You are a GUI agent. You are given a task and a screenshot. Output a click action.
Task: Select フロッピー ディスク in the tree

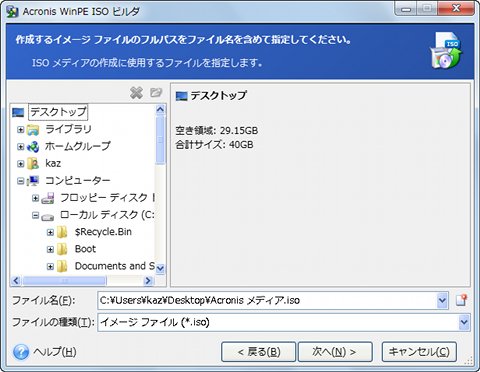(107, 198)
